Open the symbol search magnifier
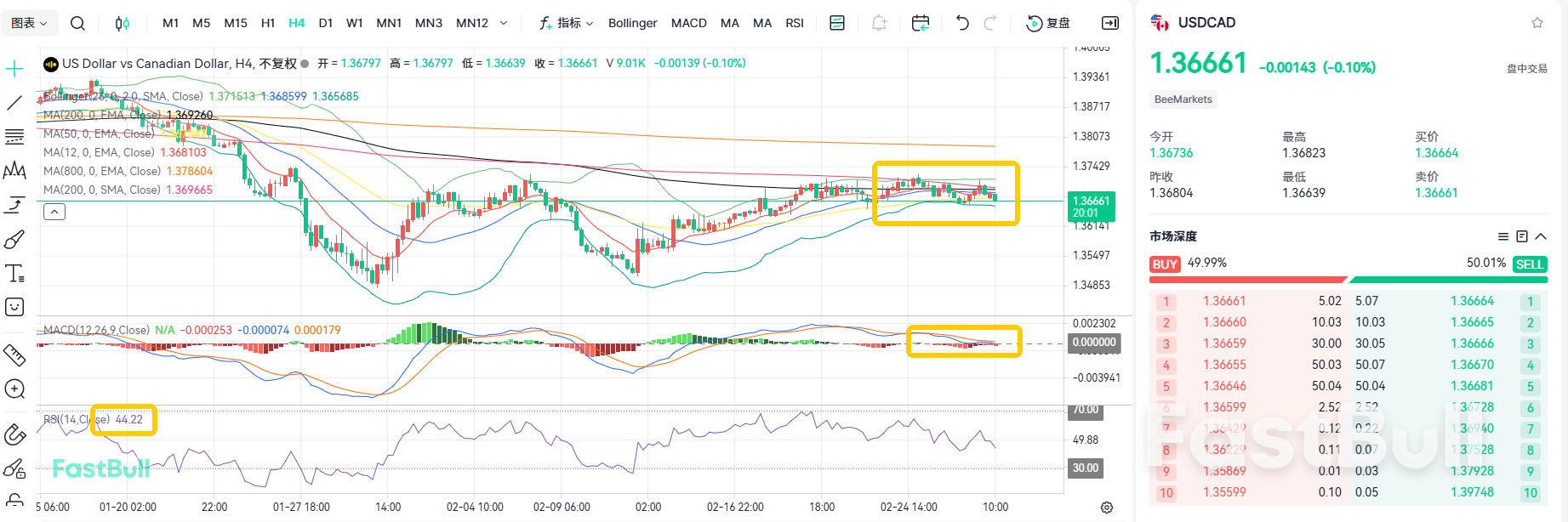 click(x=77, y=23)
